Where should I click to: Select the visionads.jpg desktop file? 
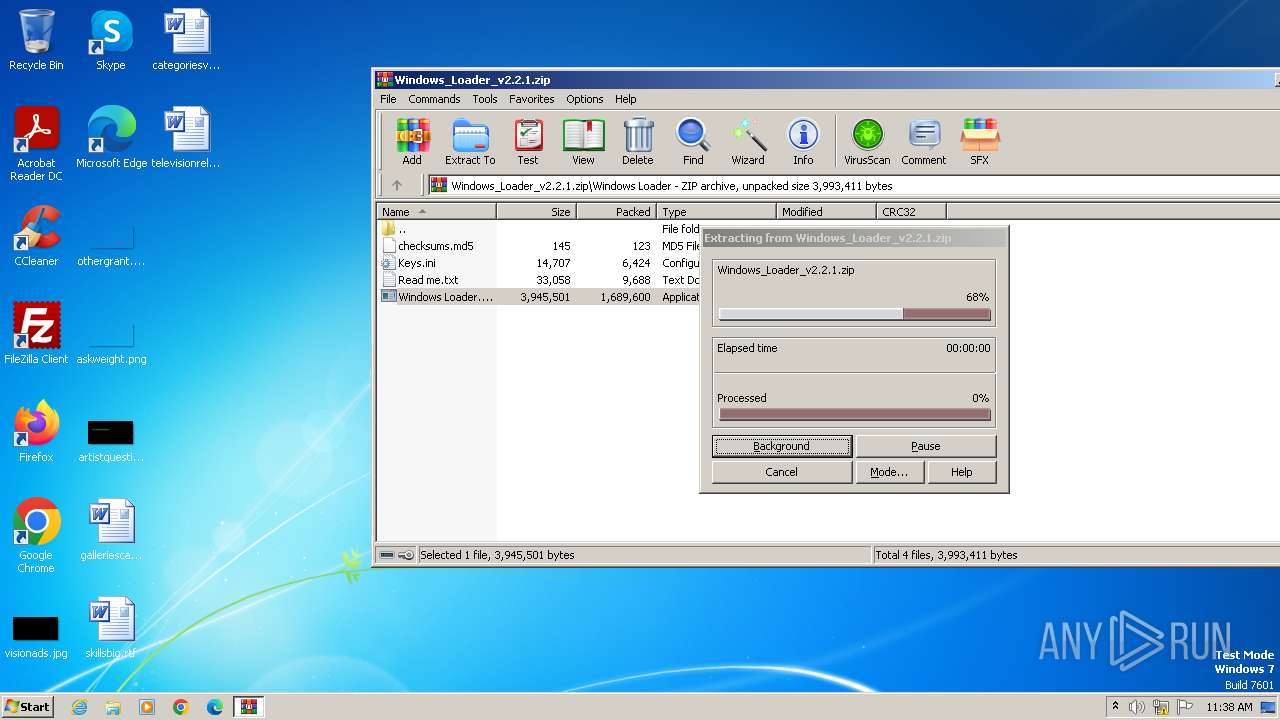36,636
